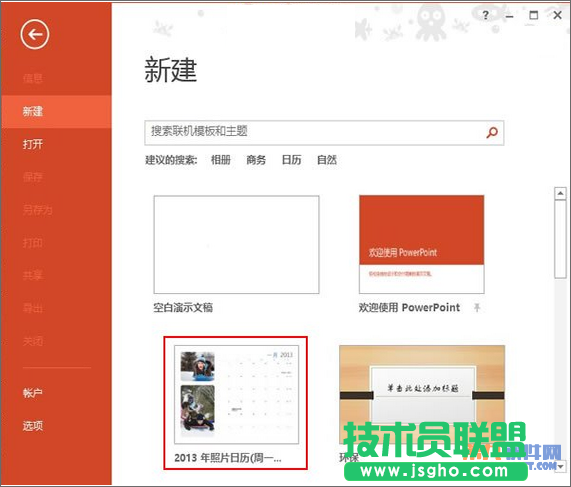This screenshot has height=487, width=571.
Task: Open 选项 settings
Action: click(33, 425)
